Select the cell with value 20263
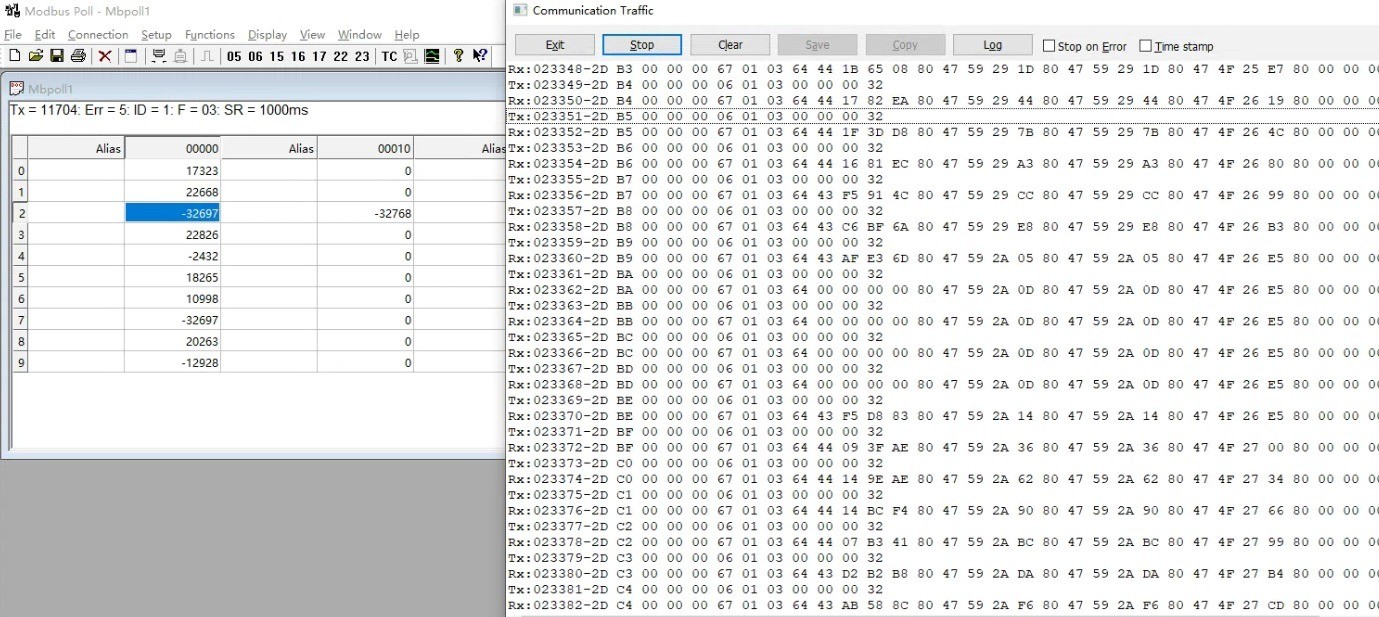This screenshot has height=617, width=1379. pyautogui.click(x=172, y=341)
